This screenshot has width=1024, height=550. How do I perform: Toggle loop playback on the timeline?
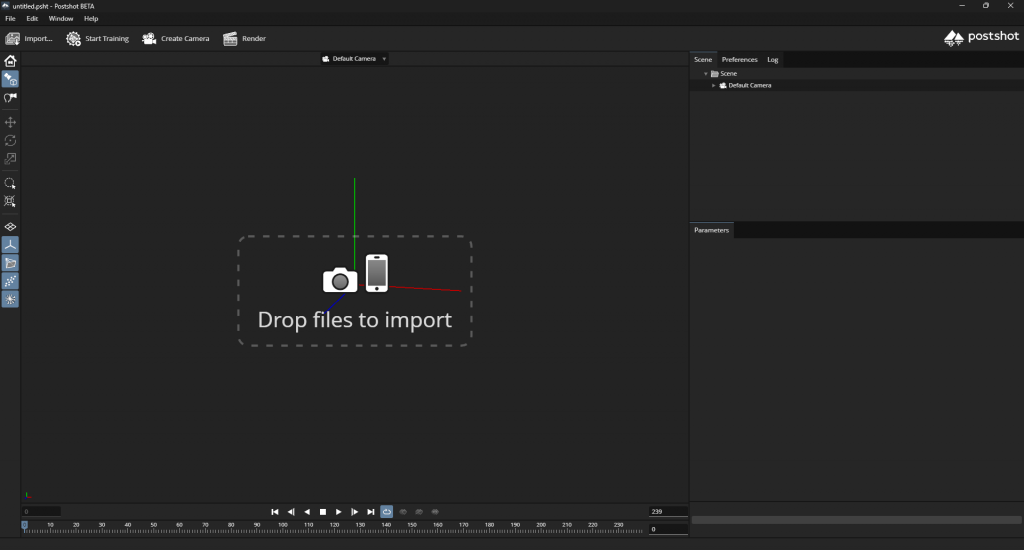click(x=386, y=511)
